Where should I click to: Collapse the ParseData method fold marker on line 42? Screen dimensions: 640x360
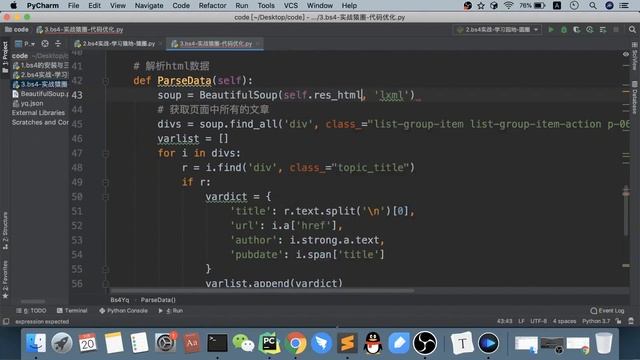click(x=106, y=81)
